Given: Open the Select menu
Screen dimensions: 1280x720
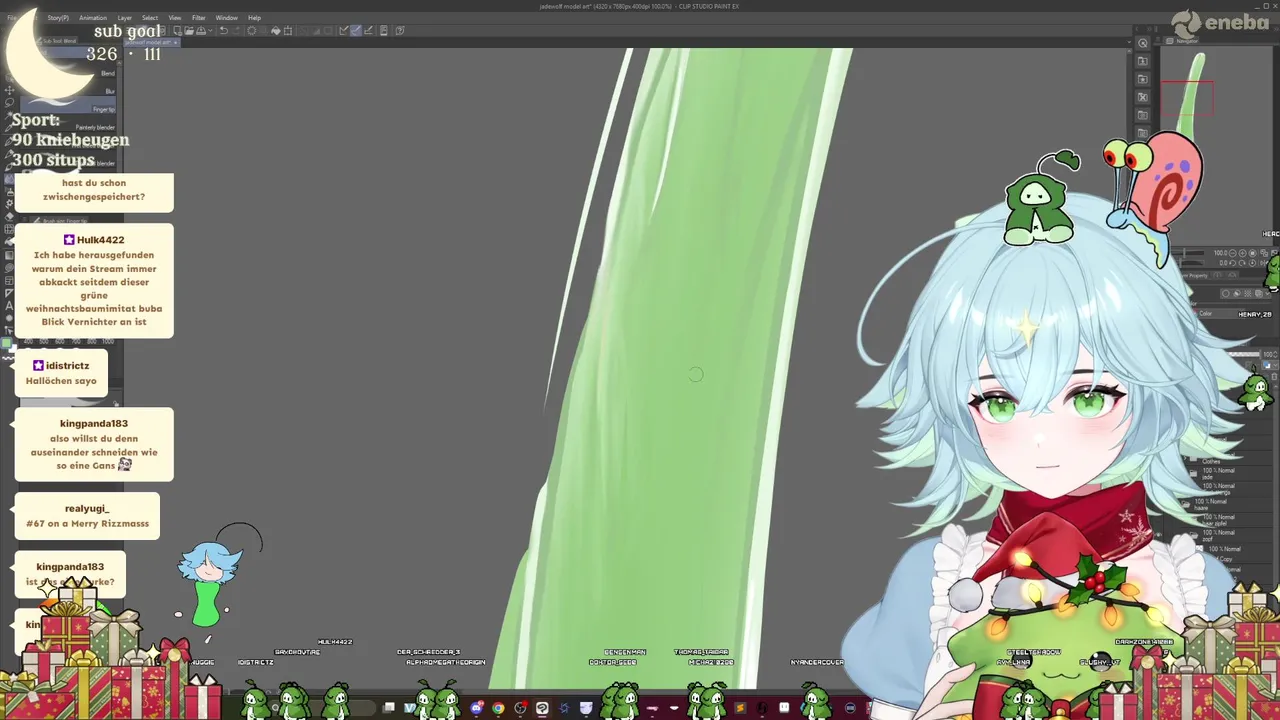Looking at the screenshot, I should pyautogui.click(x=150, y=18).
